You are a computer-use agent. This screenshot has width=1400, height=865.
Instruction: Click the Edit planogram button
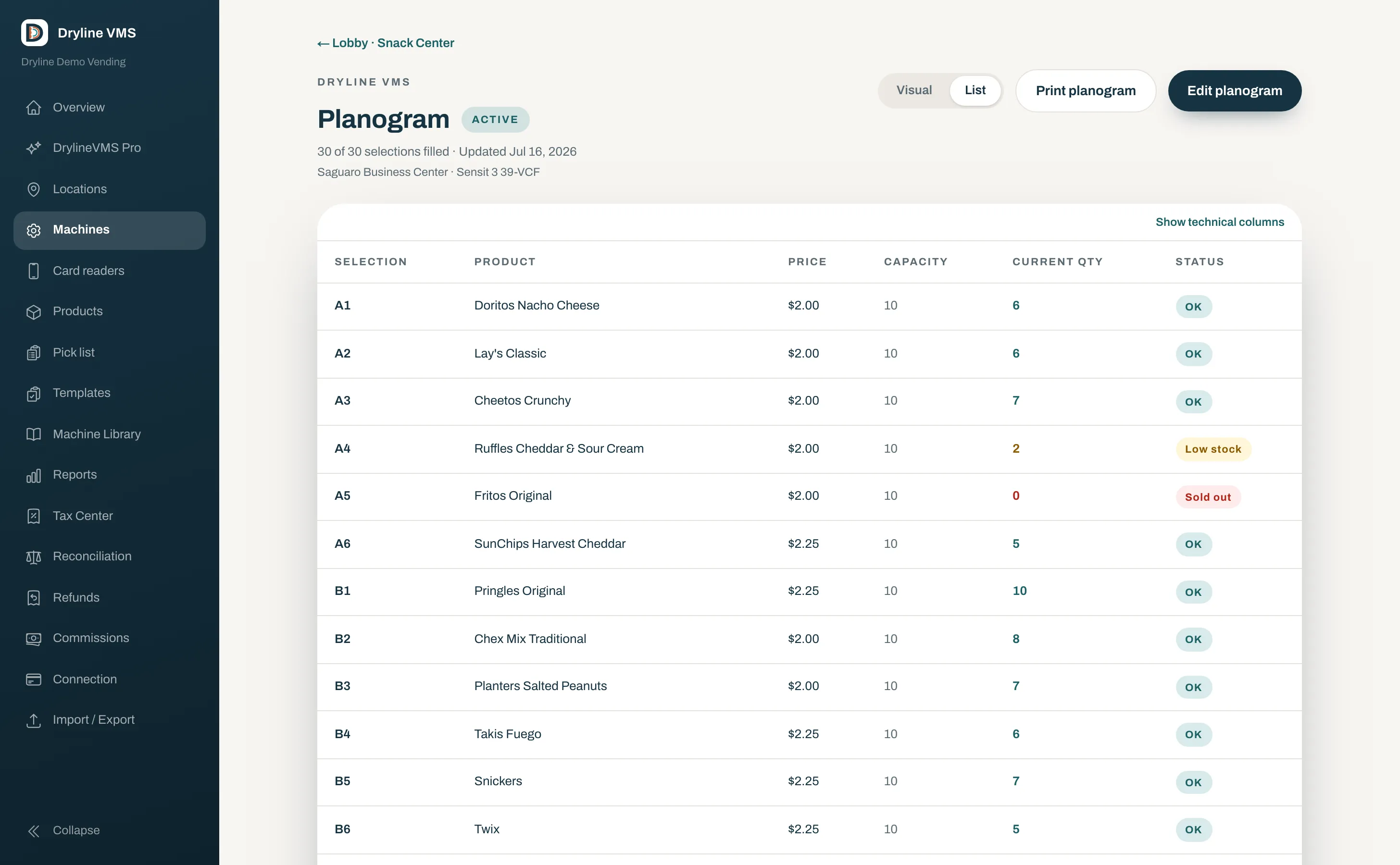coord(1235,91)
